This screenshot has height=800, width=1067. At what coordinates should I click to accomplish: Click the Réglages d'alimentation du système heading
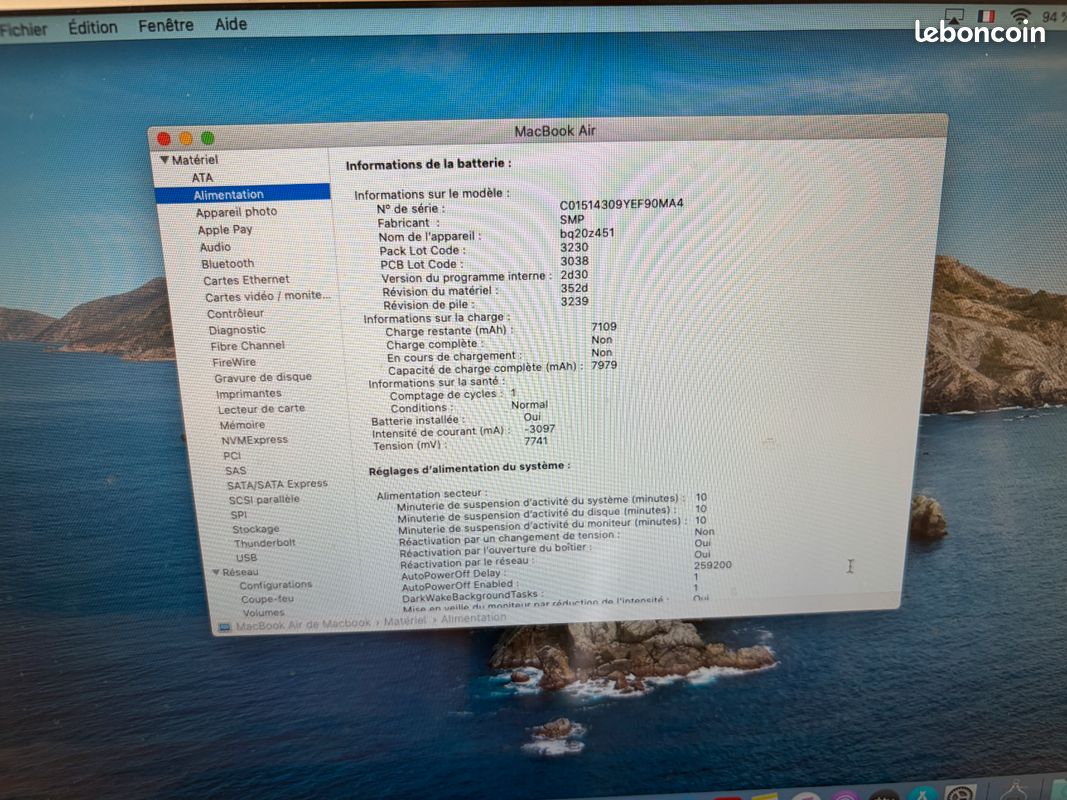click(x=469, y=469)
